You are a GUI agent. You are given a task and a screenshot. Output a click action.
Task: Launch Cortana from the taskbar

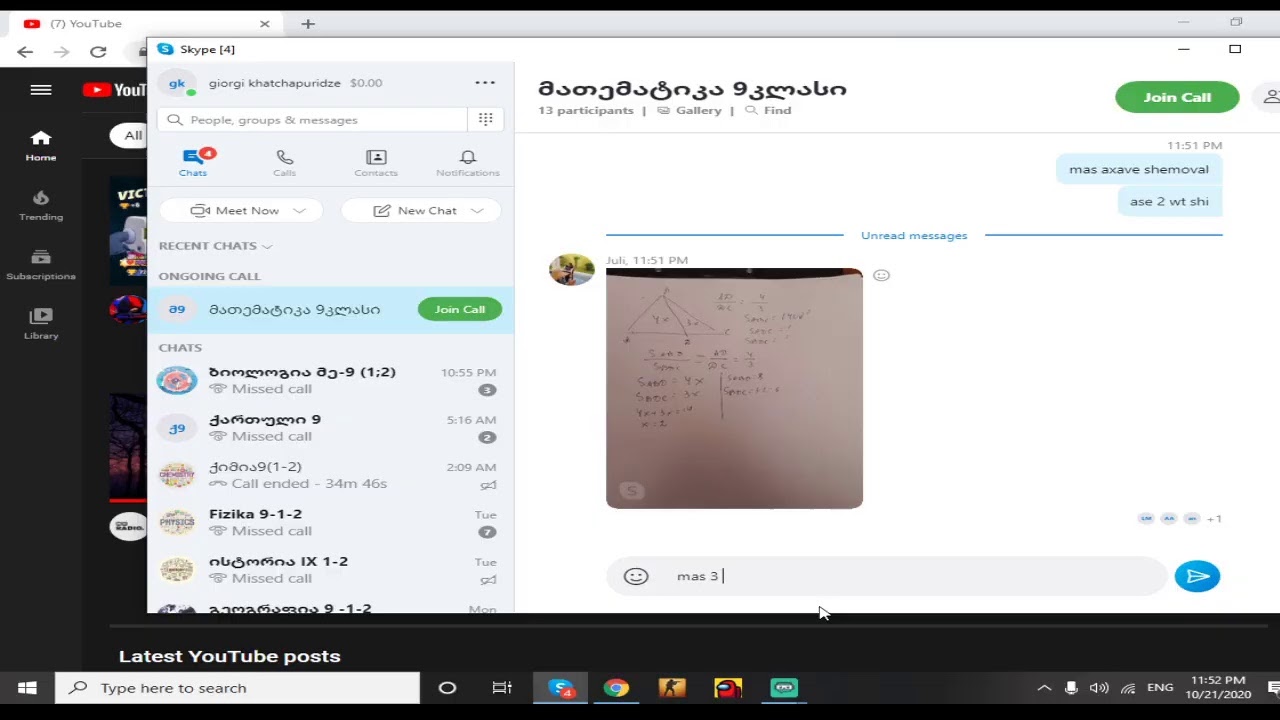tap(447, 688)
